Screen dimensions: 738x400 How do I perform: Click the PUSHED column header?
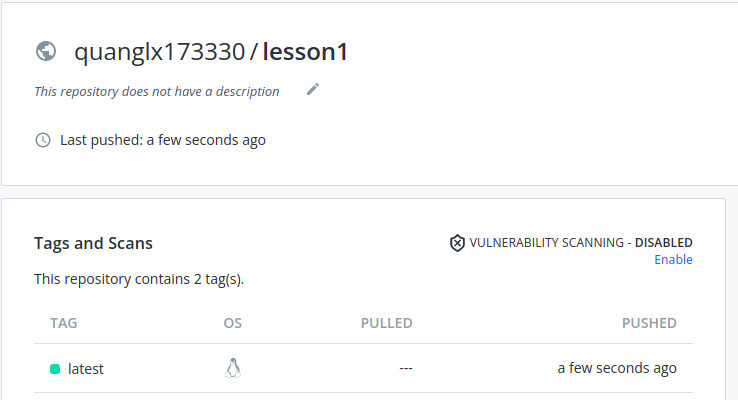pyautogui.click(x=649, y=323)
